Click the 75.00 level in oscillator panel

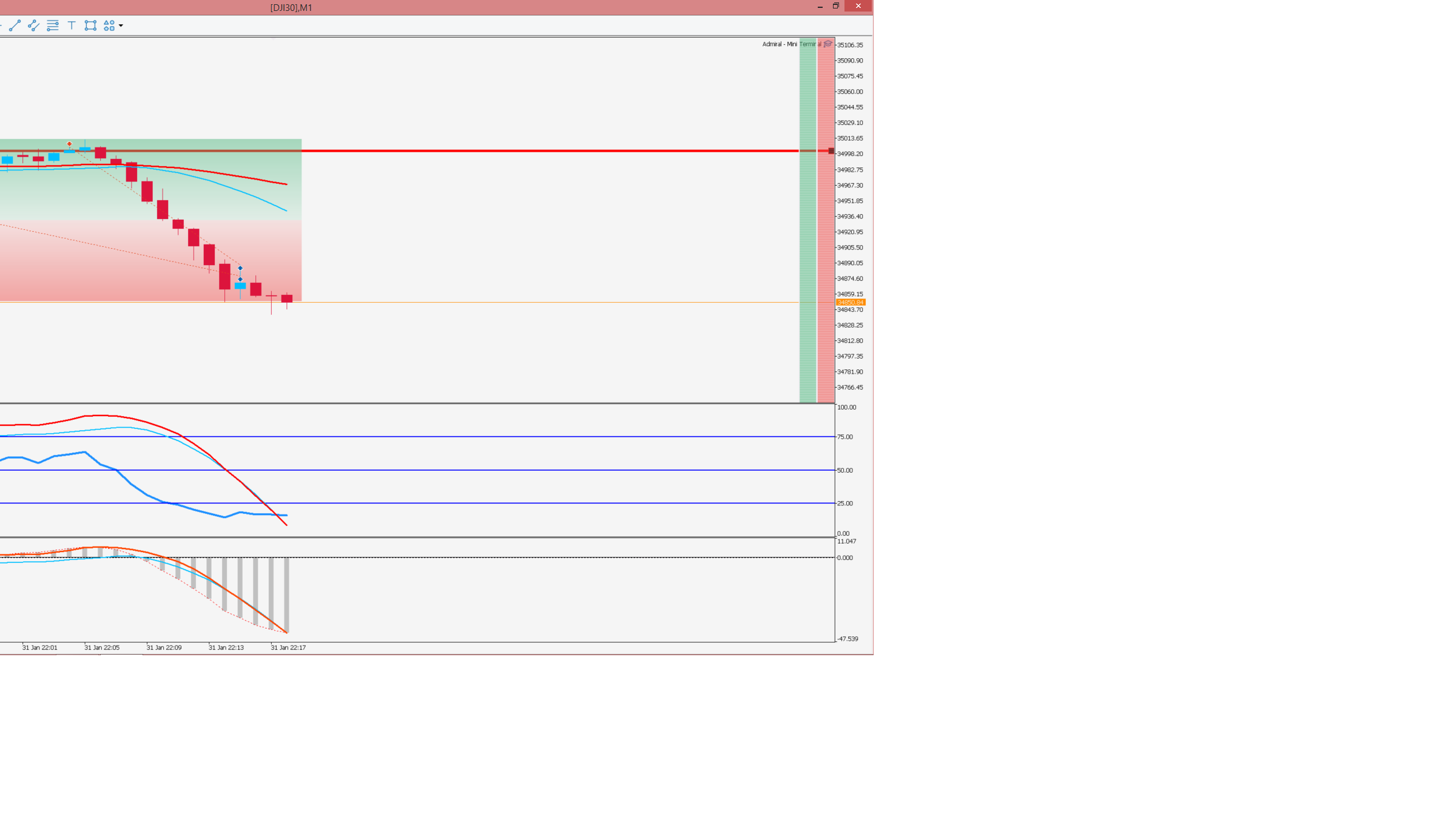click(x=845, y=437)
